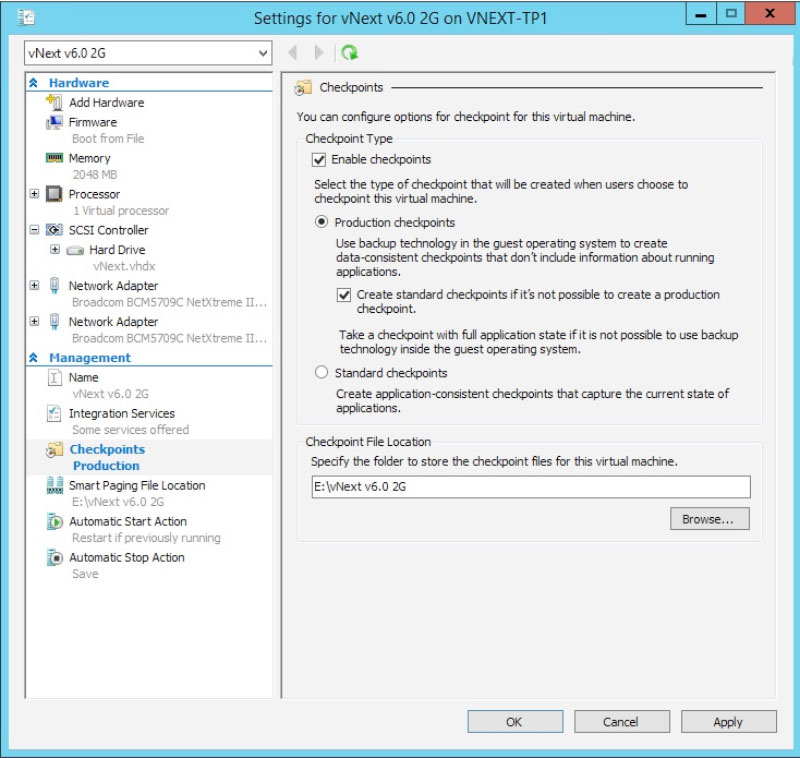This screenshot has width=800, height=758.
Task: Click 'Some services offered' text
Action: pos(131,430)
